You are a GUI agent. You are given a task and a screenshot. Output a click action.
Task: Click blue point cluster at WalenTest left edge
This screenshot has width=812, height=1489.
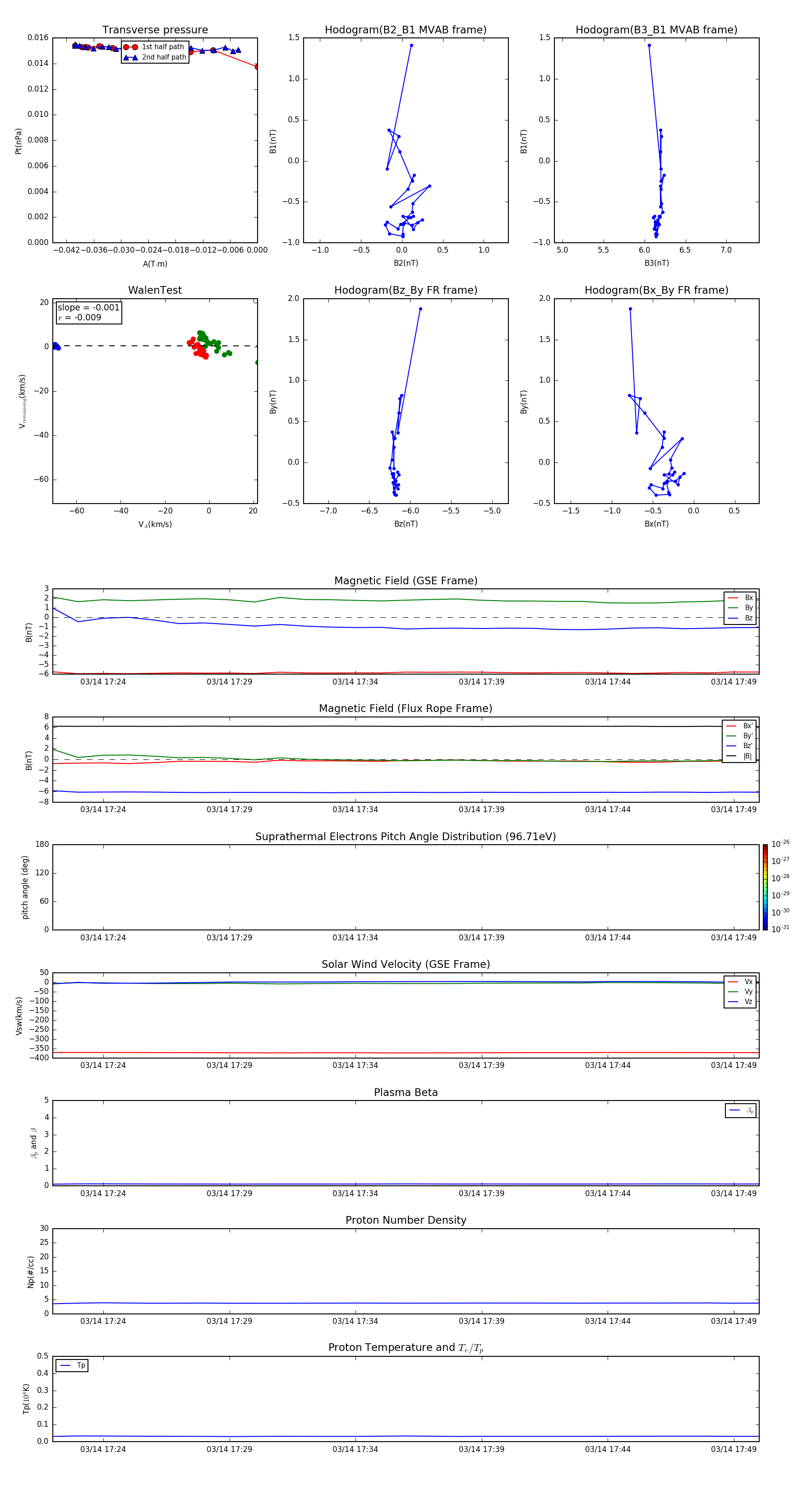[55, 346]
